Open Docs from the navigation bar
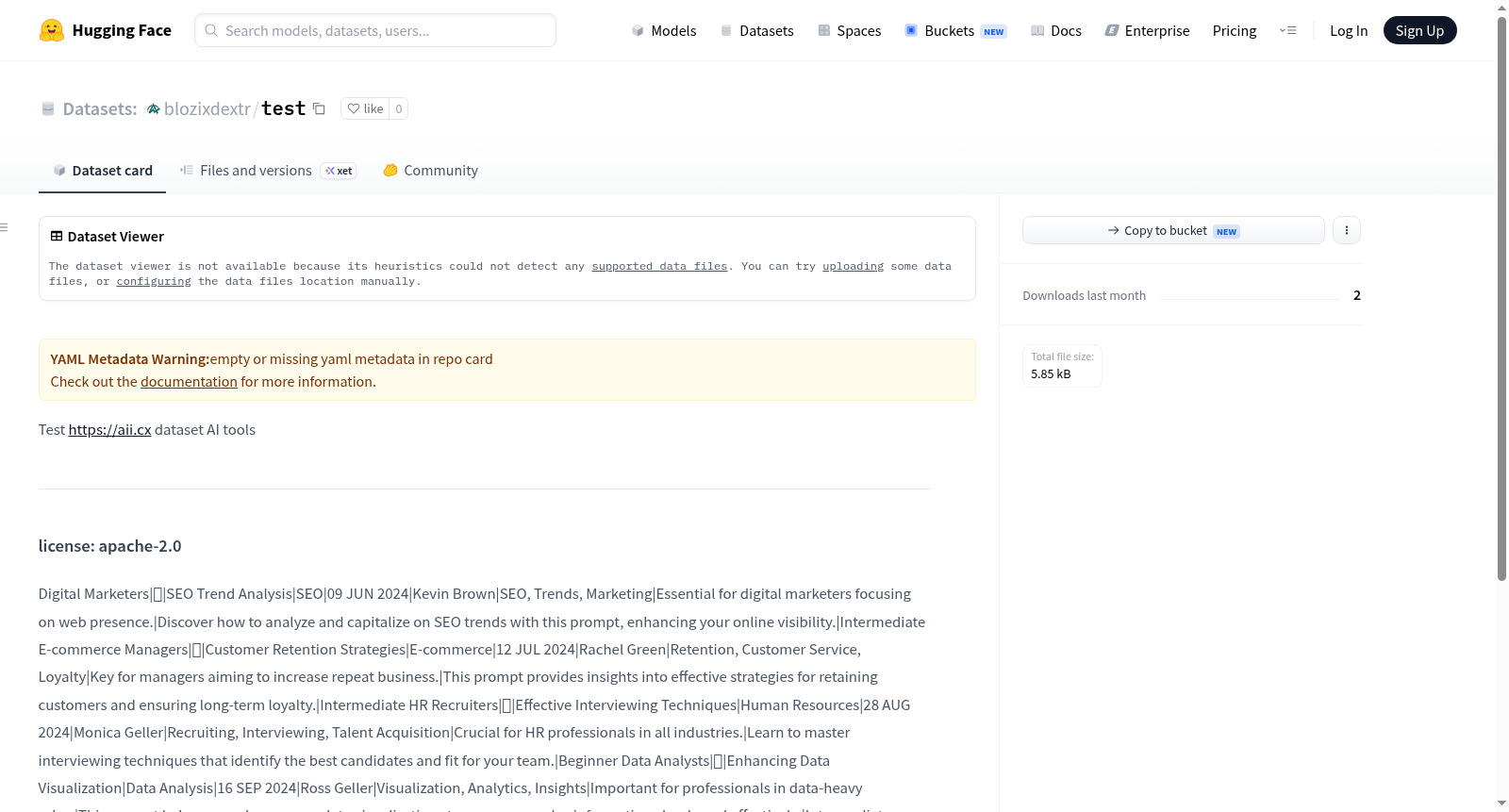The image size is (1509, 812). (x=1056, y=30)
